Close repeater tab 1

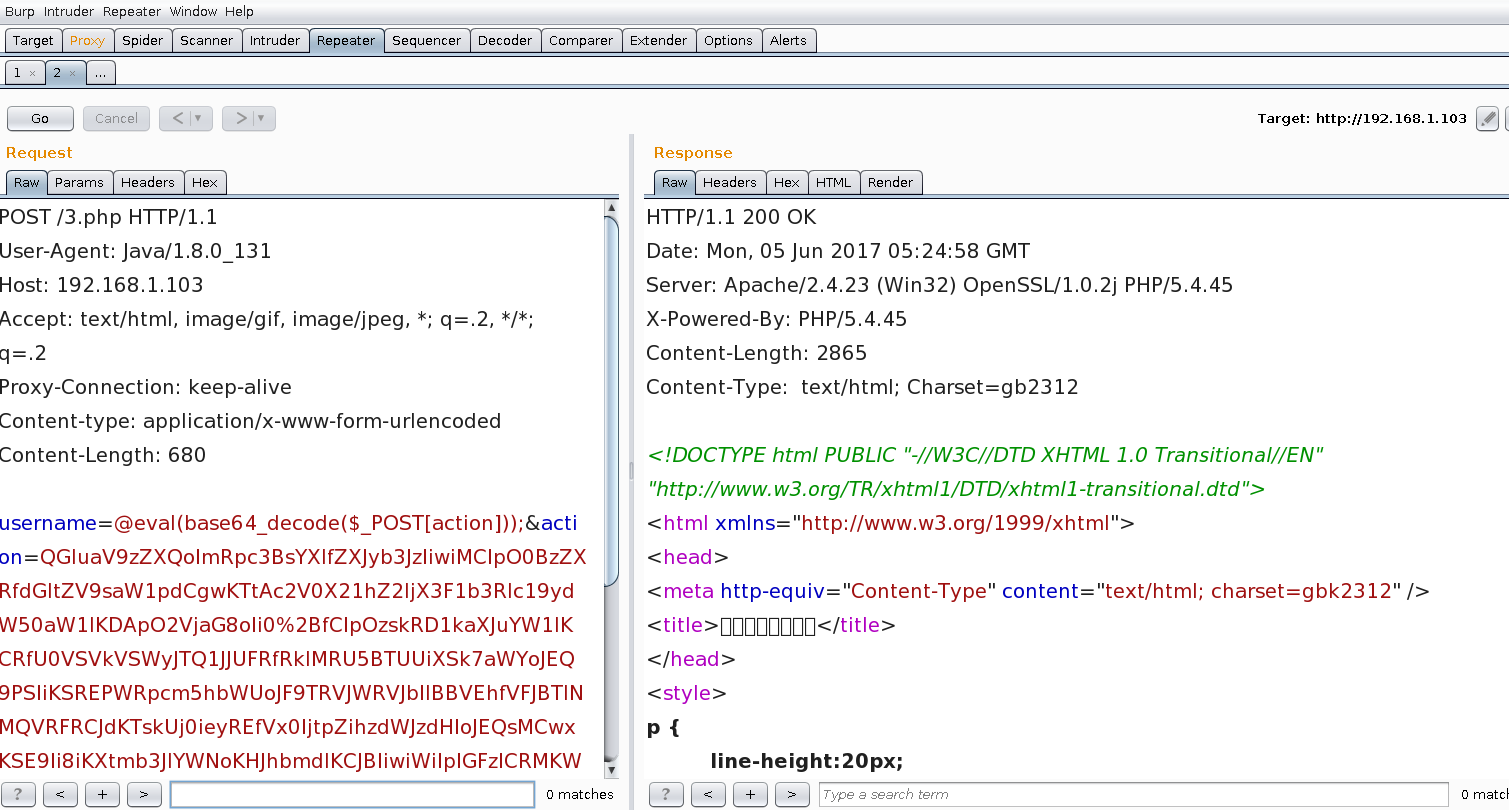pos(33,74)
